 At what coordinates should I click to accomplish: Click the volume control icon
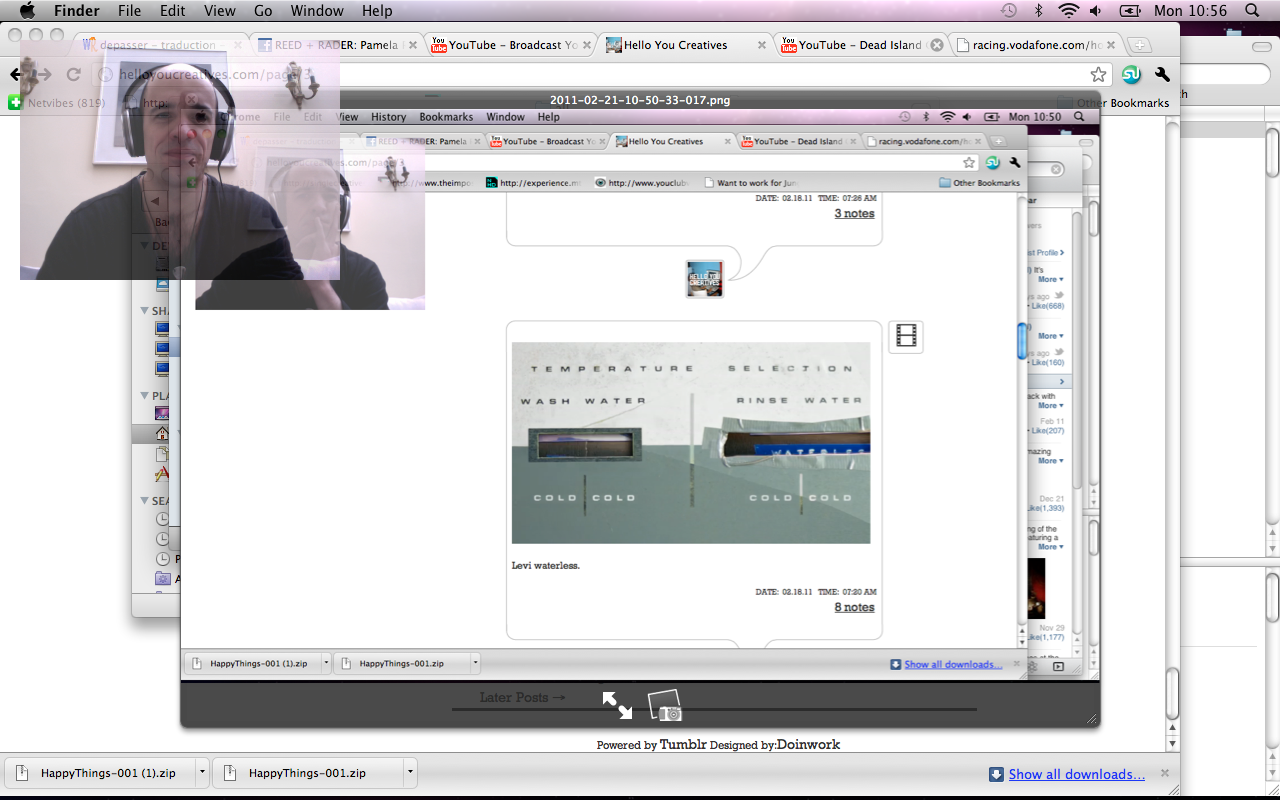(1096, 11)
